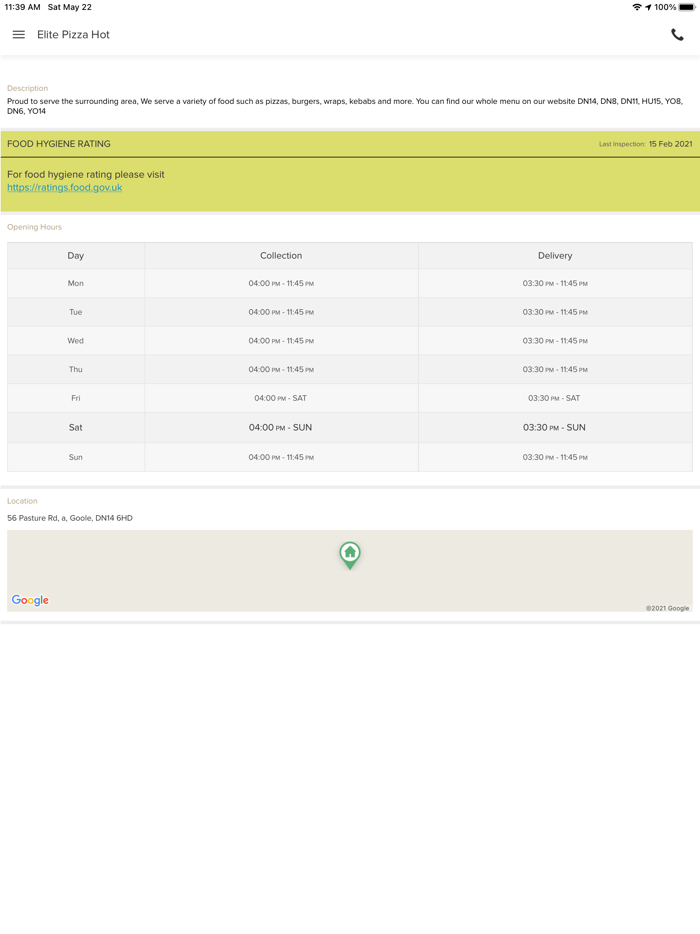Open the ratings.food.gov.uk link
Screen dimensions: 700x934
[x=64, y=187]
